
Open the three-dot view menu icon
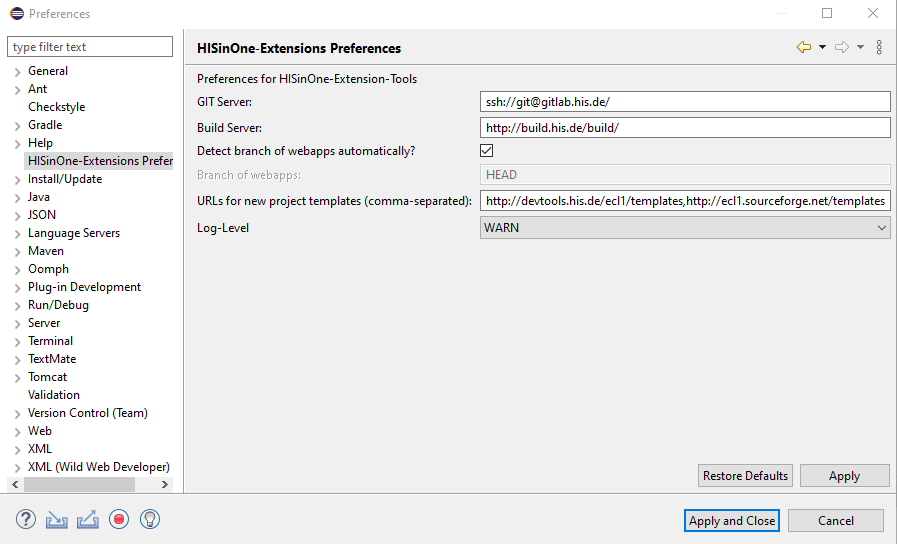(879, 47)
